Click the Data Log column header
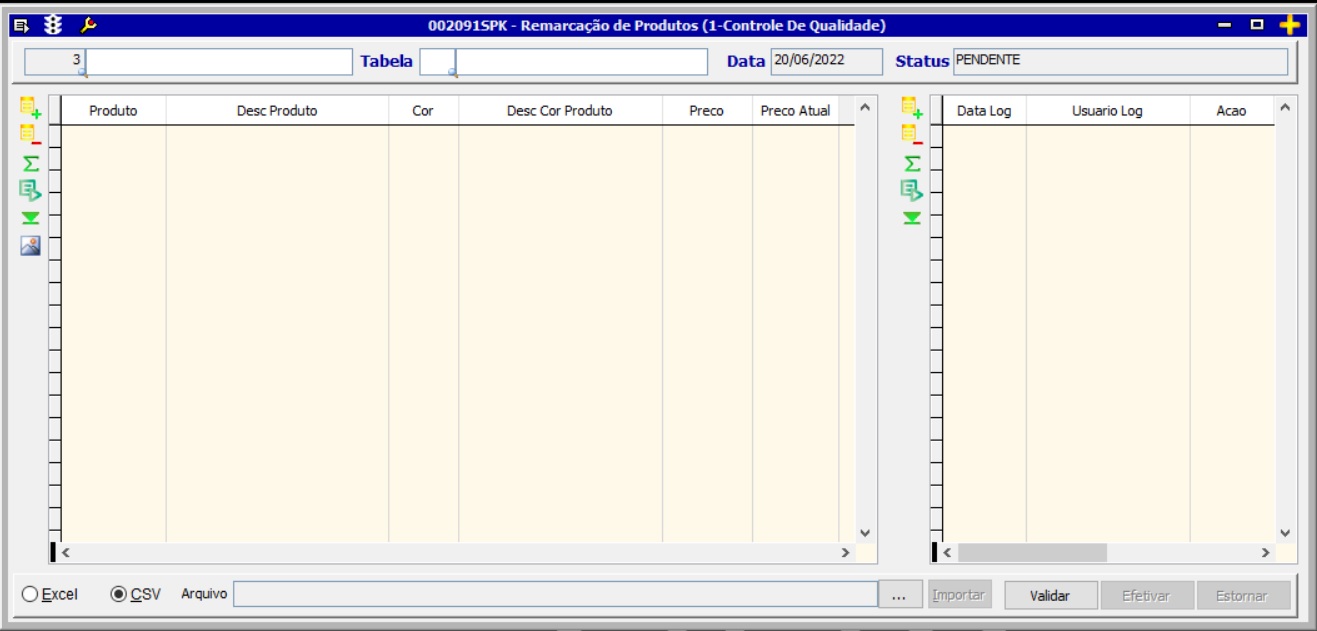The width and height of the screenshot is (1317, 631). [x=984, y=111]
